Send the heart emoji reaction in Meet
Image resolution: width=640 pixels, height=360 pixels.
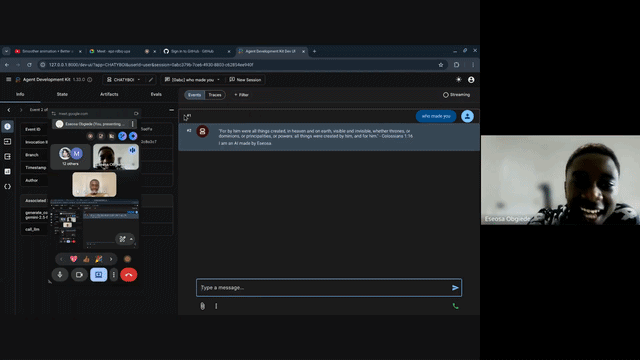(73, 259)
